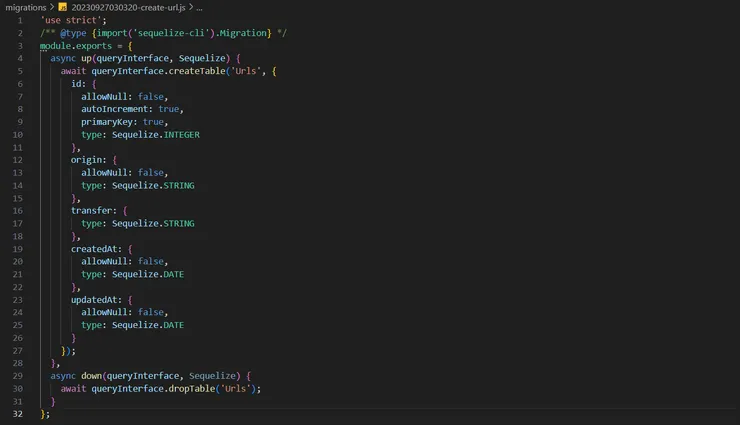Click the transfer property key
Viewport: 740px width, 425px height.
click(x=92, y=211)
